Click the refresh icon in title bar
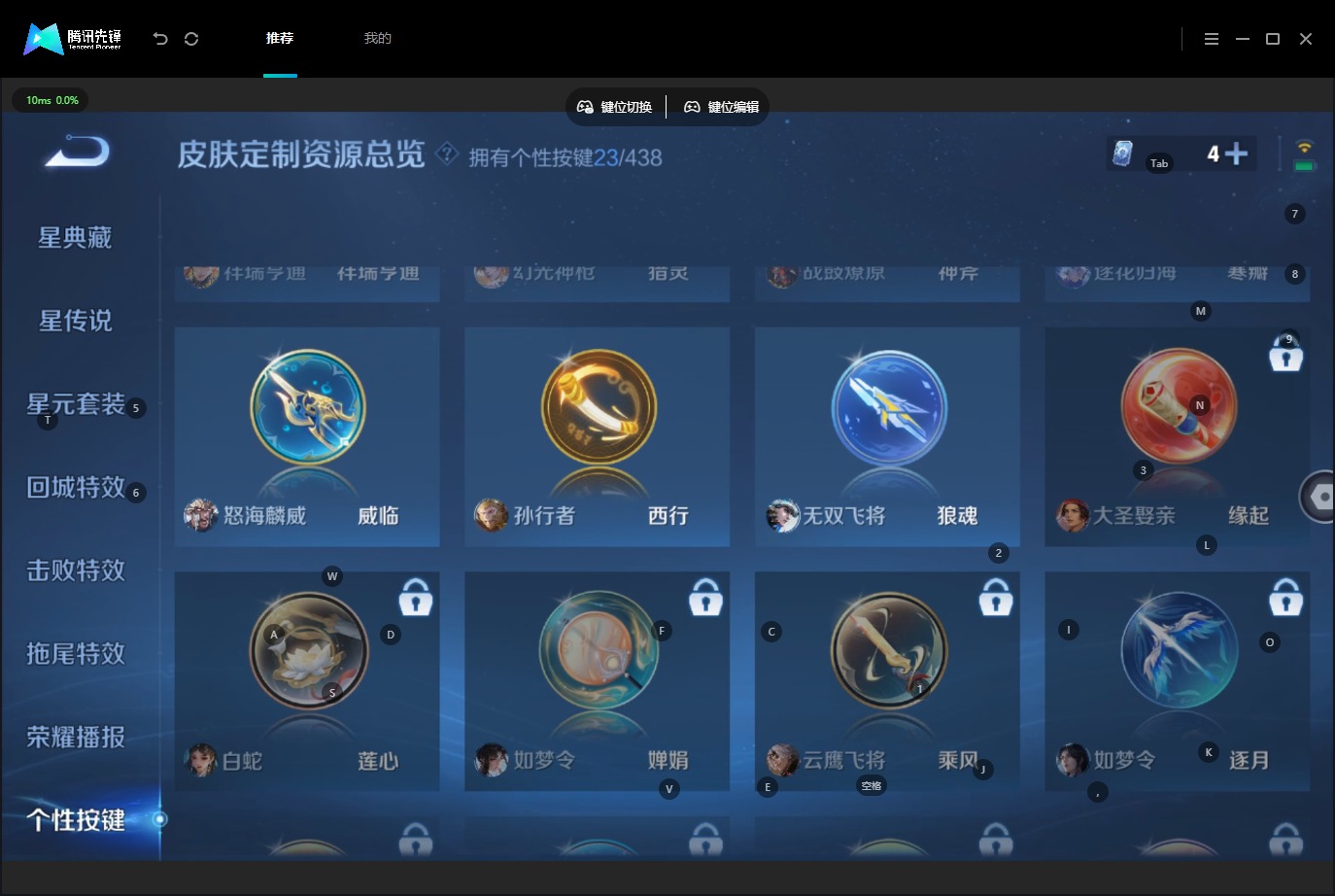 click(x=191, y=39)
